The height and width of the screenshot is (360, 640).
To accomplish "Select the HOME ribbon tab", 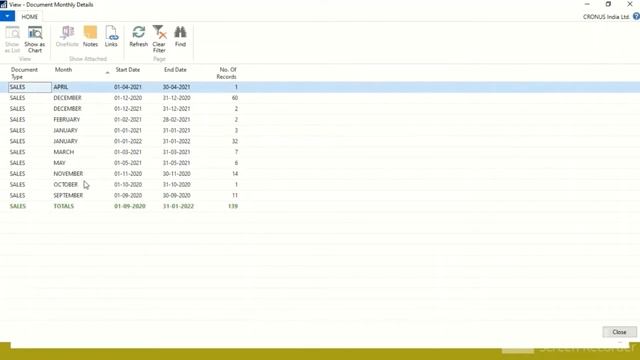I will tap(29, 17).
